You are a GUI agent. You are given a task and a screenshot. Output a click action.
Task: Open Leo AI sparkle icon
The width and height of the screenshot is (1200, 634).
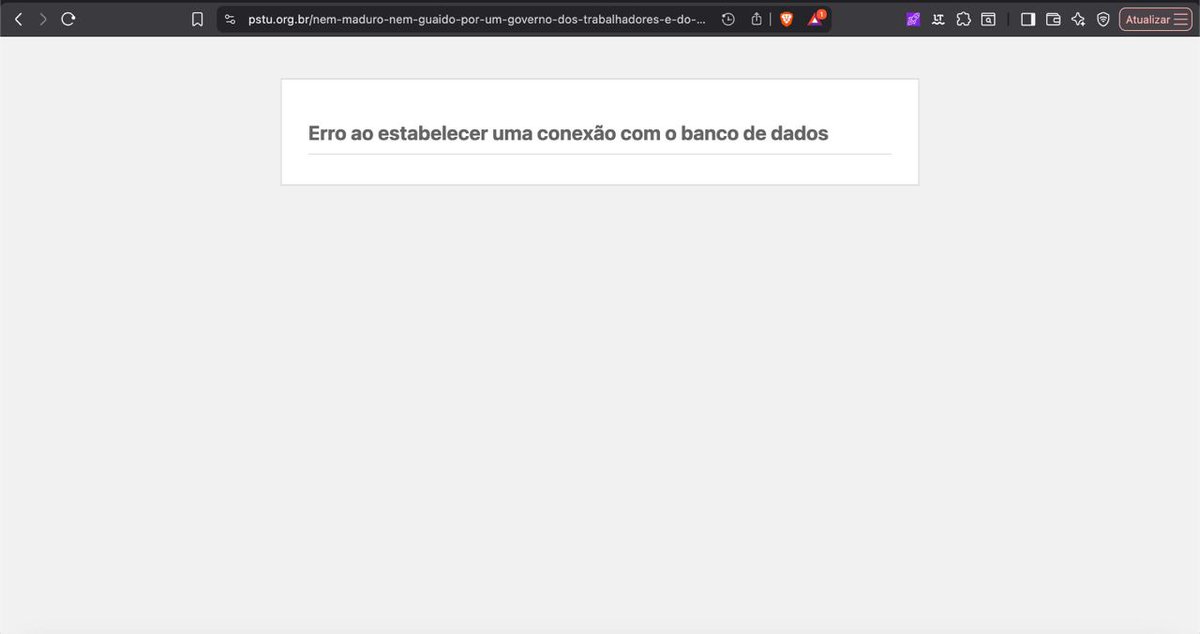(x=1078, y=19)
